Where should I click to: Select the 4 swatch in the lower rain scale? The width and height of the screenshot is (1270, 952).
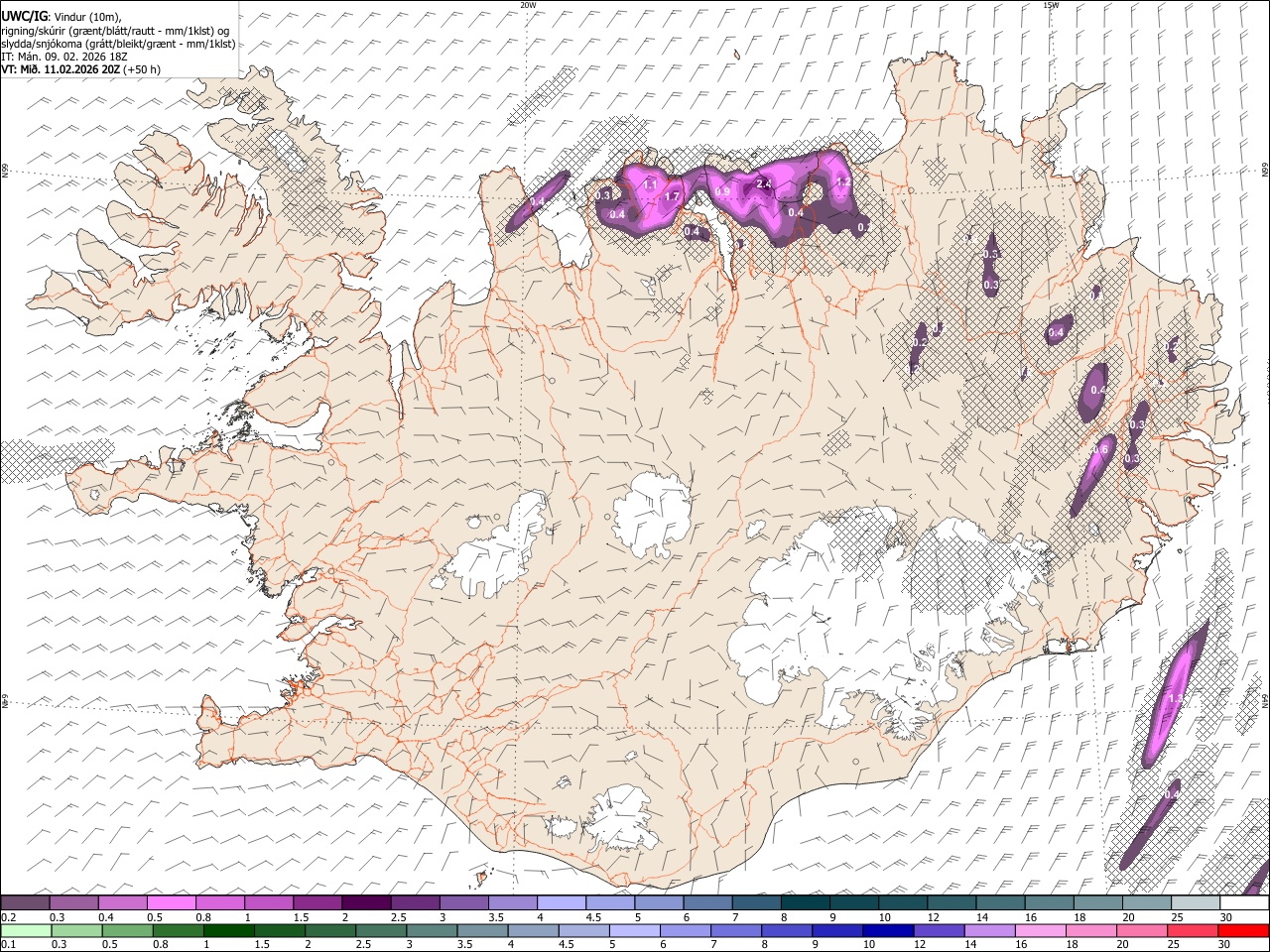(533, 930)
